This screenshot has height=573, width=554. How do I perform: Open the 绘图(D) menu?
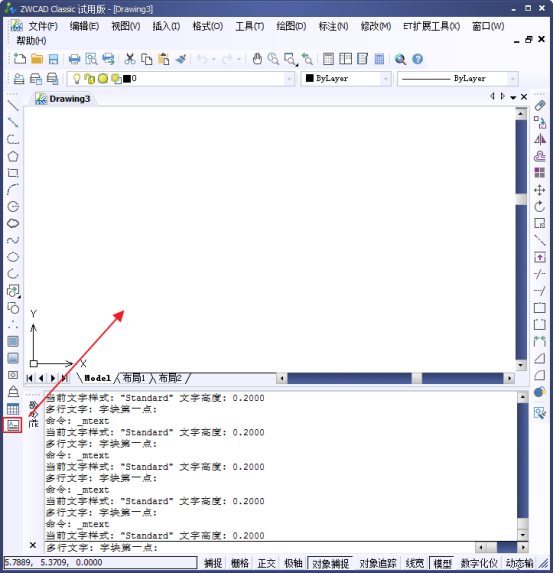(x=291, y=26)
